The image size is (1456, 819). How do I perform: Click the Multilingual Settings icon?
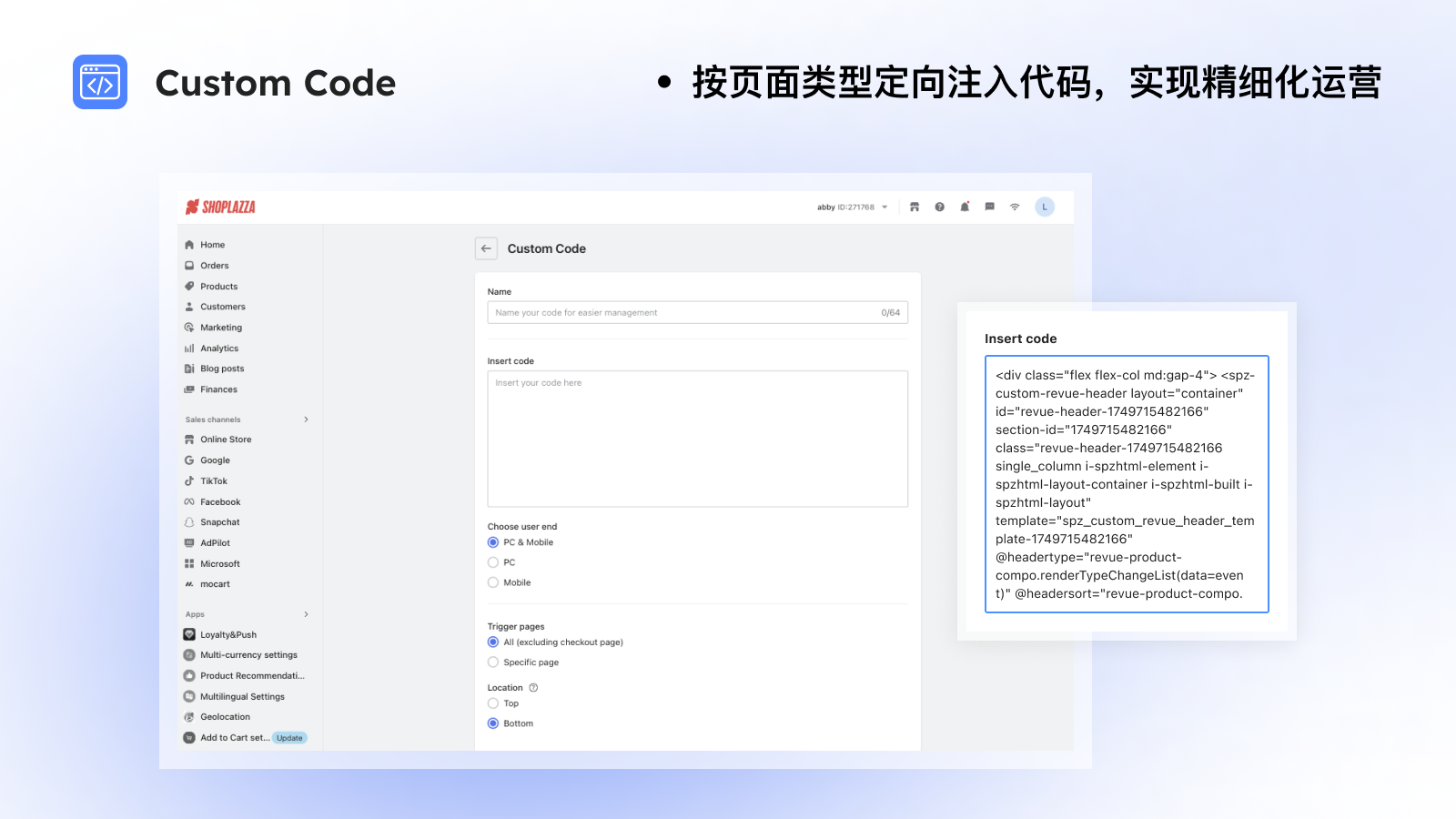[189, 696]
